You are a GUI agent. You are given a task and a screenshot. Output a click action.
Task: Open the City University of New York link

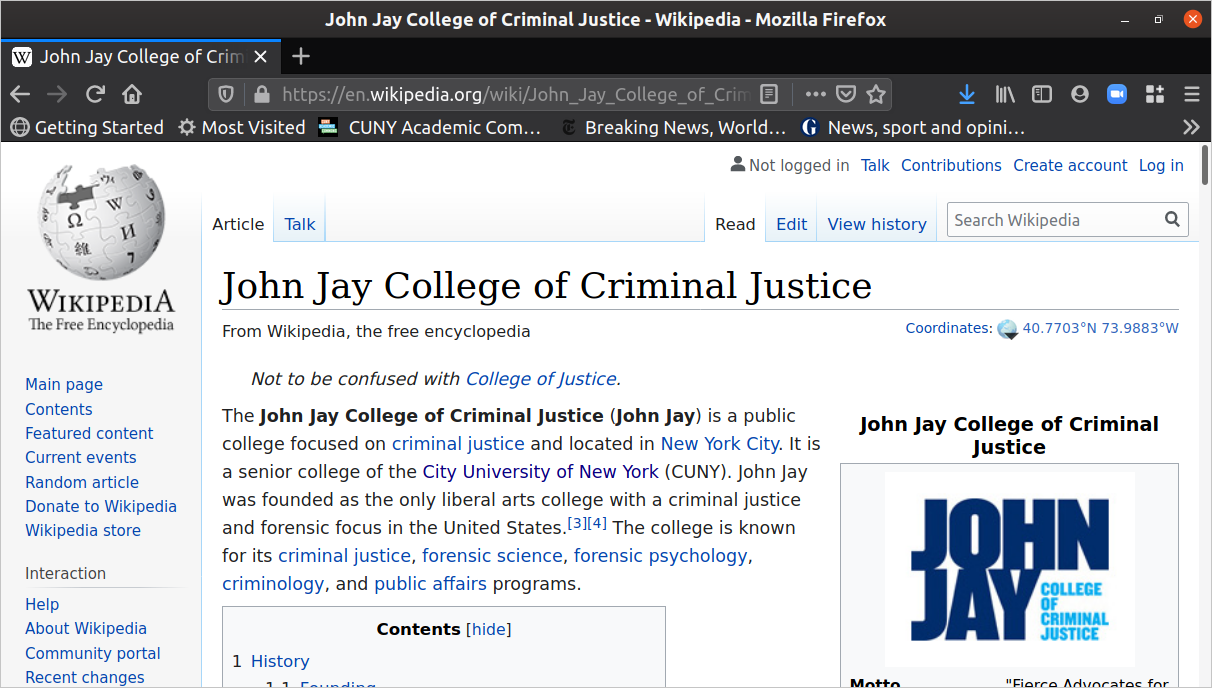(x=540, y=472)
